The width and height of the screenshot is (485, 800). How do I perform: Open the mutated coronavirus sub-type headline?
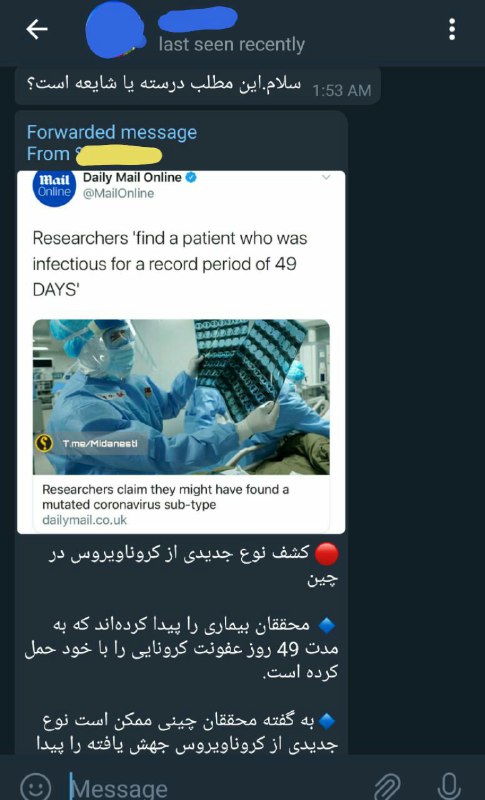[x=165, y=497]
